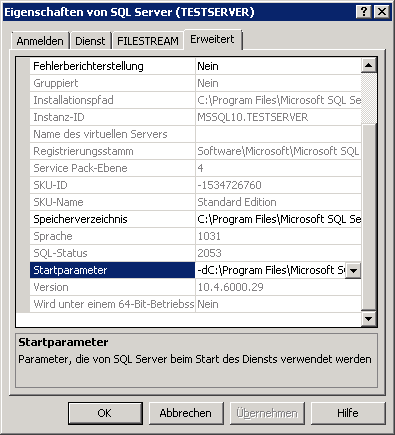The width and height of the screenshot is (395, 435).
Task: Click the Abbrechen button
Action: point(186,413)
